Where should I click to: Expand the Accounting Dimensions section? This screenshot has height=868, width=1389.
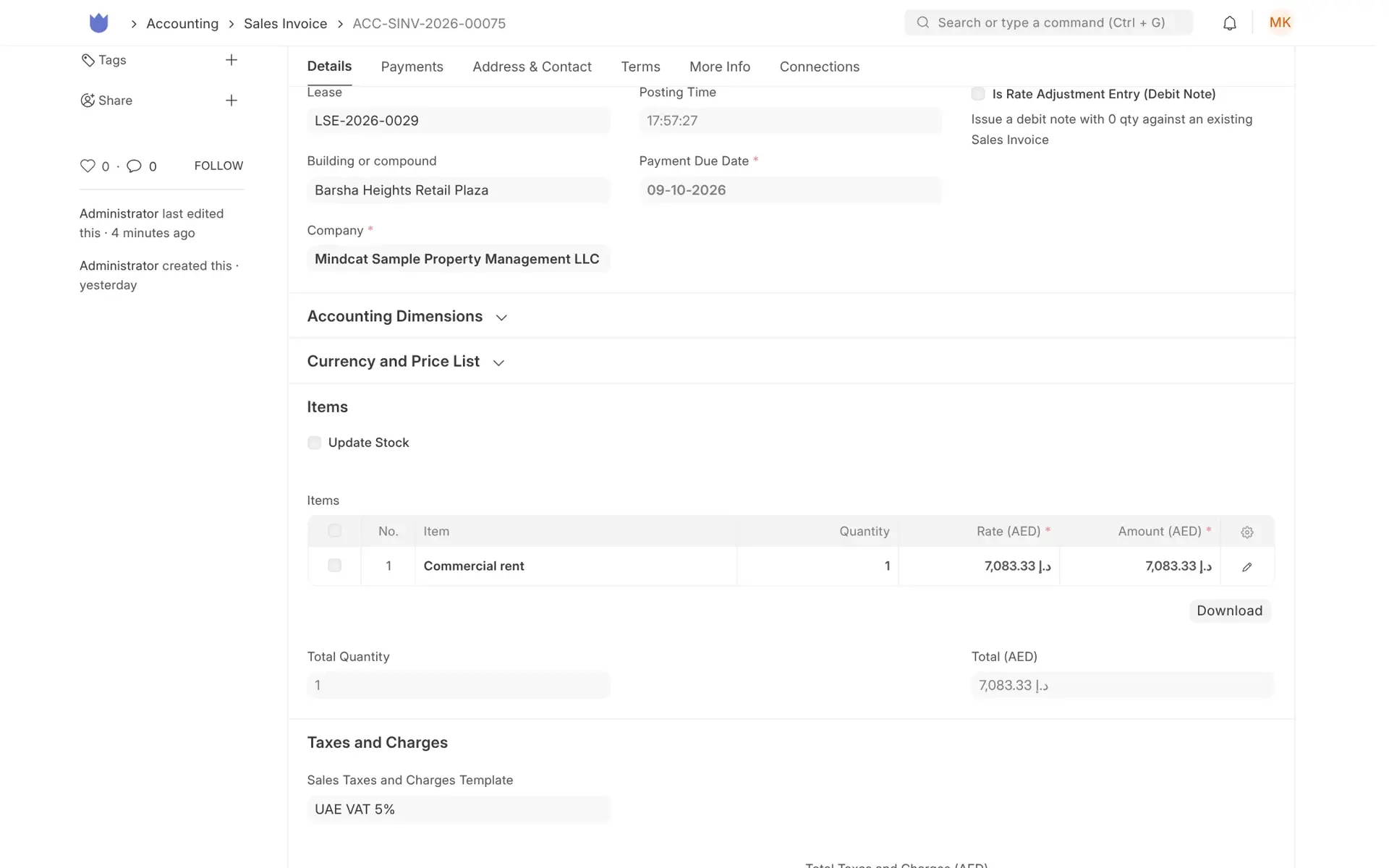click(x=407, y=317)
